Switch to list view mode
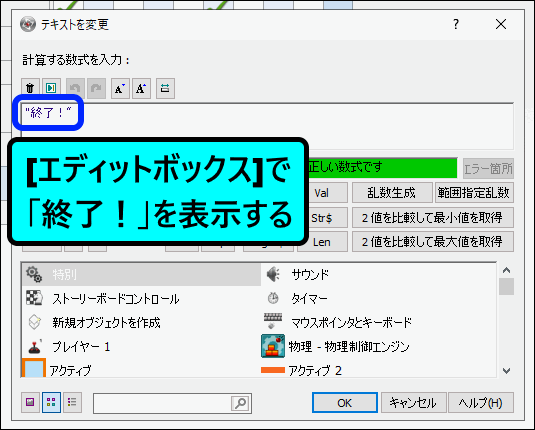This screenshot has width=535, height=430. click(72, 402)
